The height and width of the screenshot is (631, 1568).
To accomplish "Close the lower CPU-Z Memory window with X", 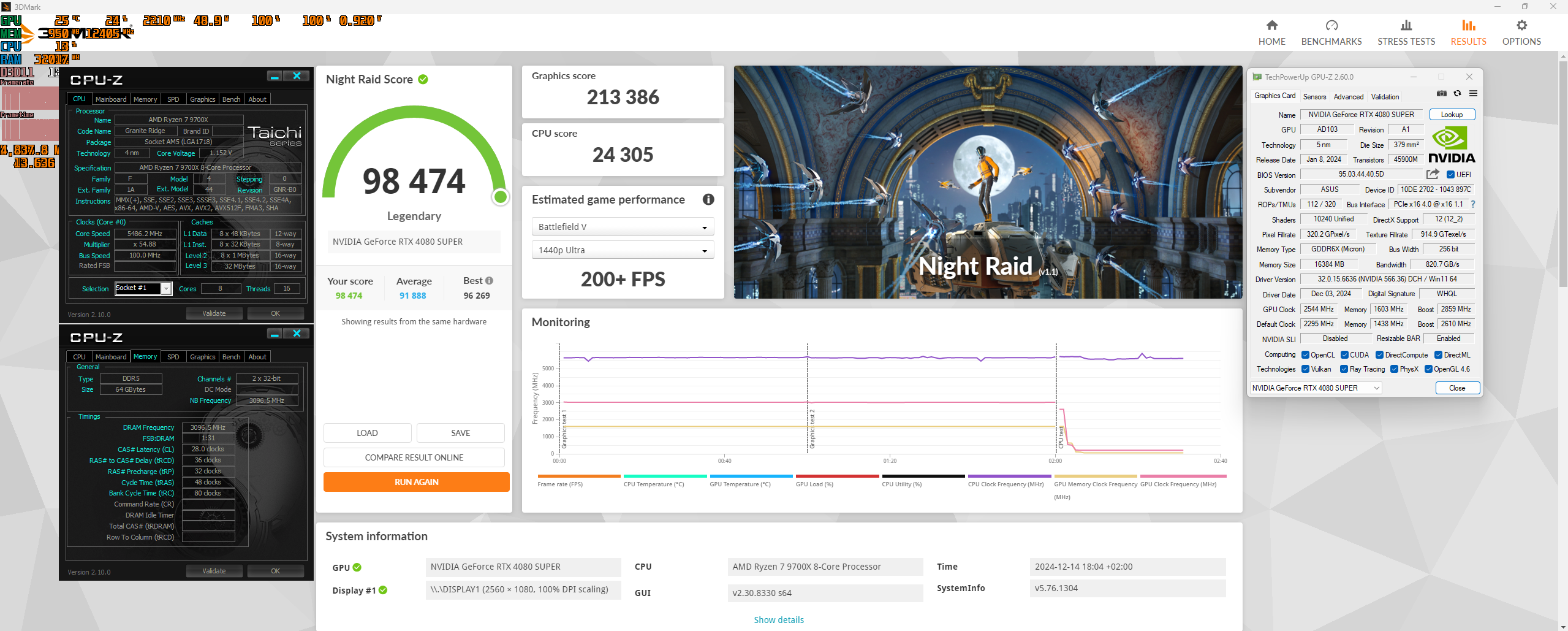I will pyautogui.click(x=297, y=334).
